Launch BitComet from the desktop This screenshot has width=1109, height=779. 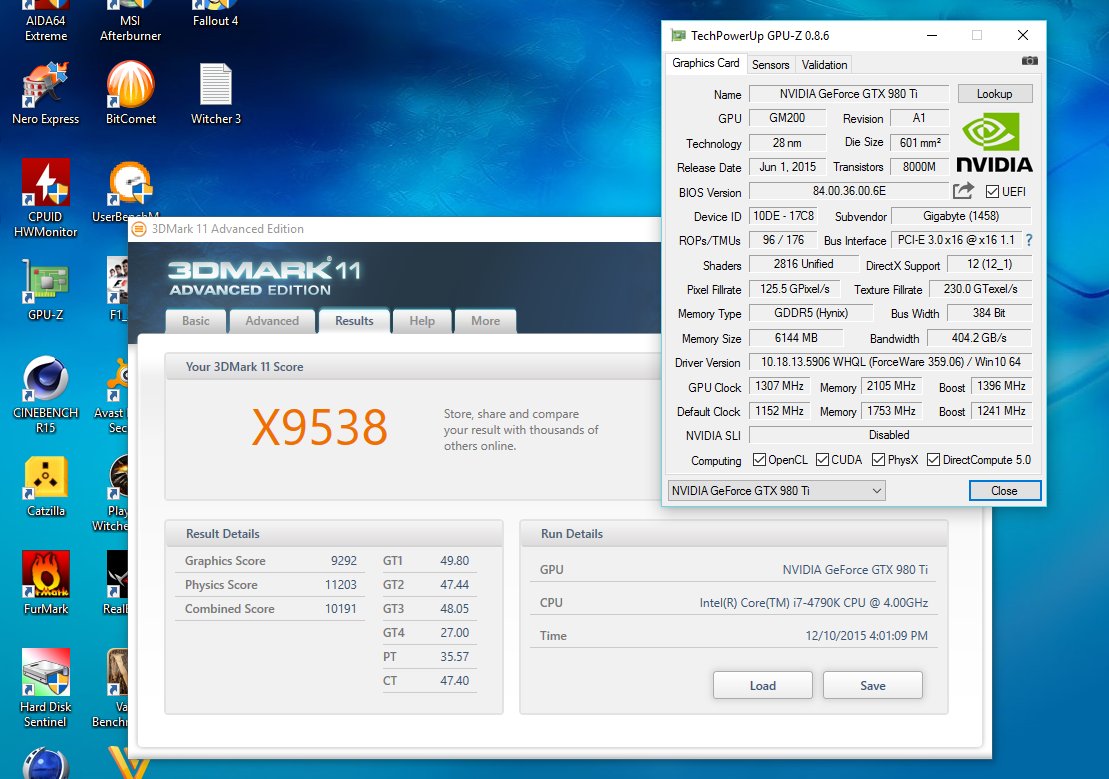click(131, 93)
